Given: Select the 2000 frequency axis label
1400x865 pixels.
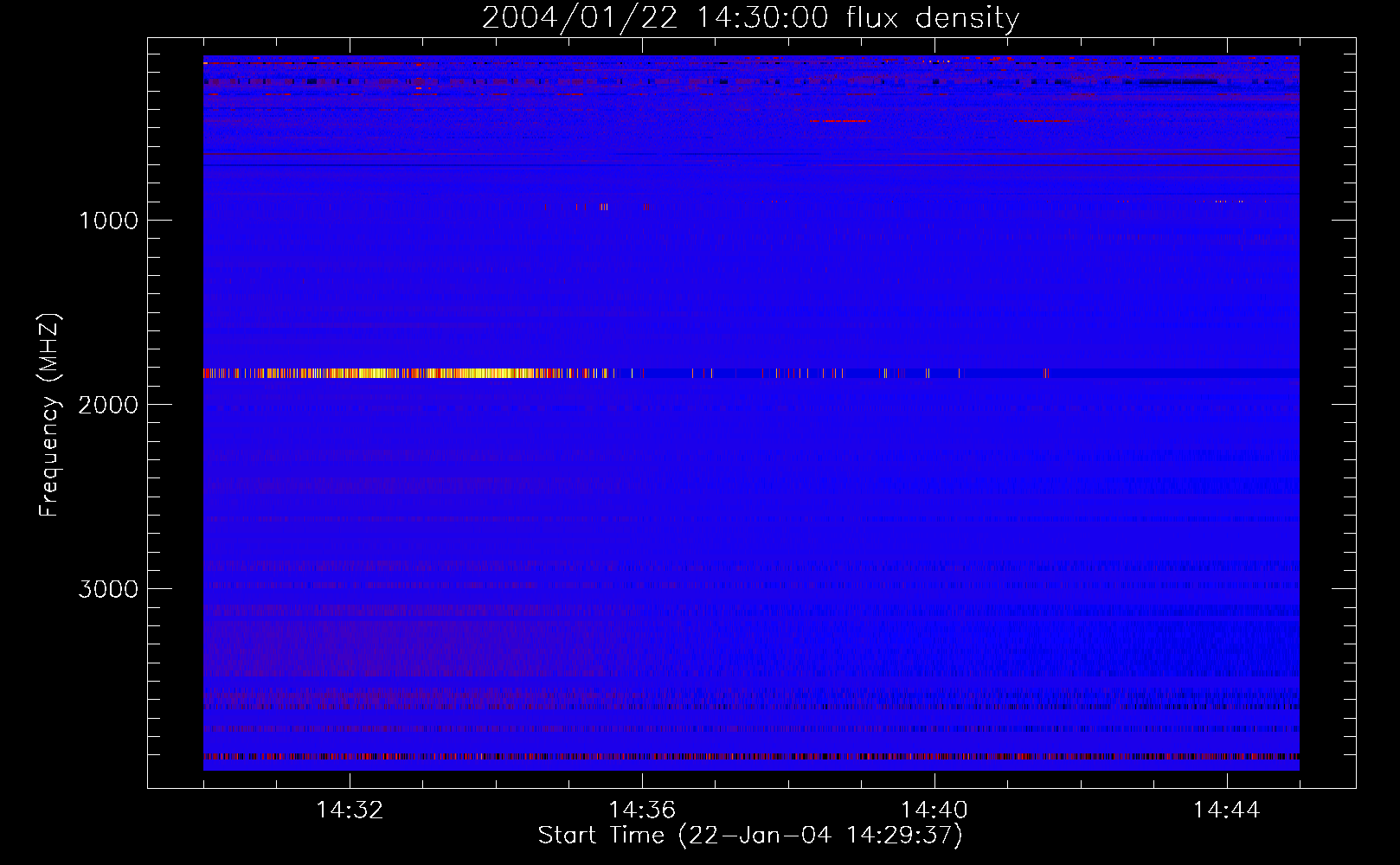Looking at the screenshot, I should [108, 405].
